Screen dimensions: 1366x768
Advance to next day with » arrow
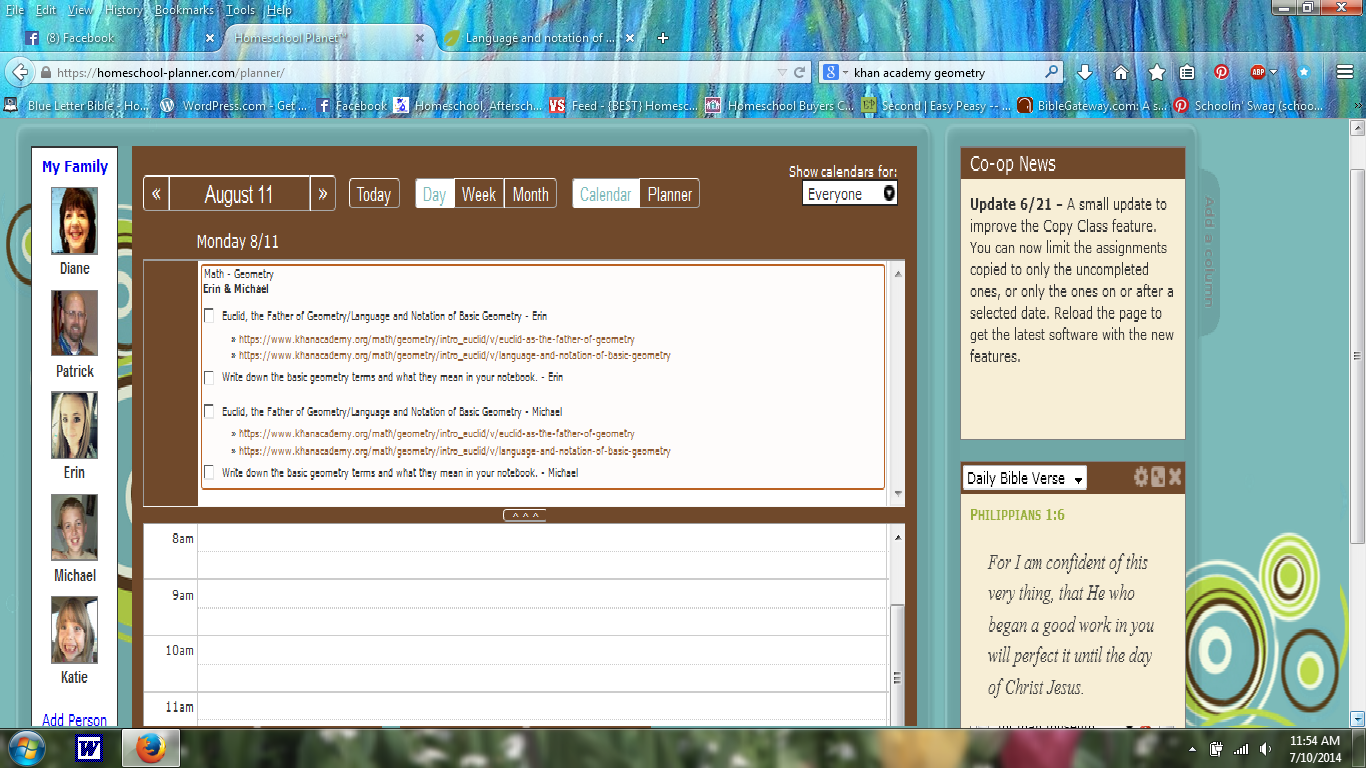click(x=322, y=194)
